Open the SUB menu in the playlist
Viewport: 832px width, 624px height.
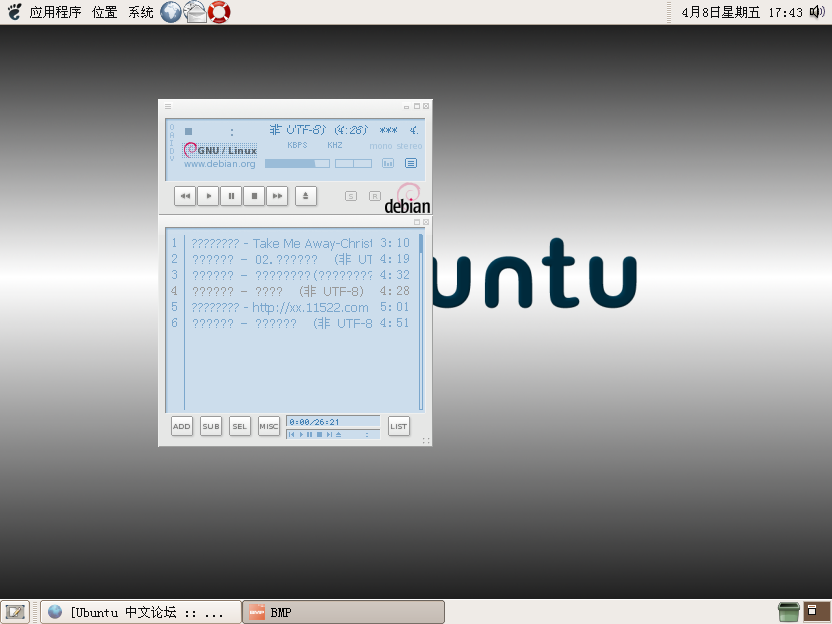tap(211, 426)
